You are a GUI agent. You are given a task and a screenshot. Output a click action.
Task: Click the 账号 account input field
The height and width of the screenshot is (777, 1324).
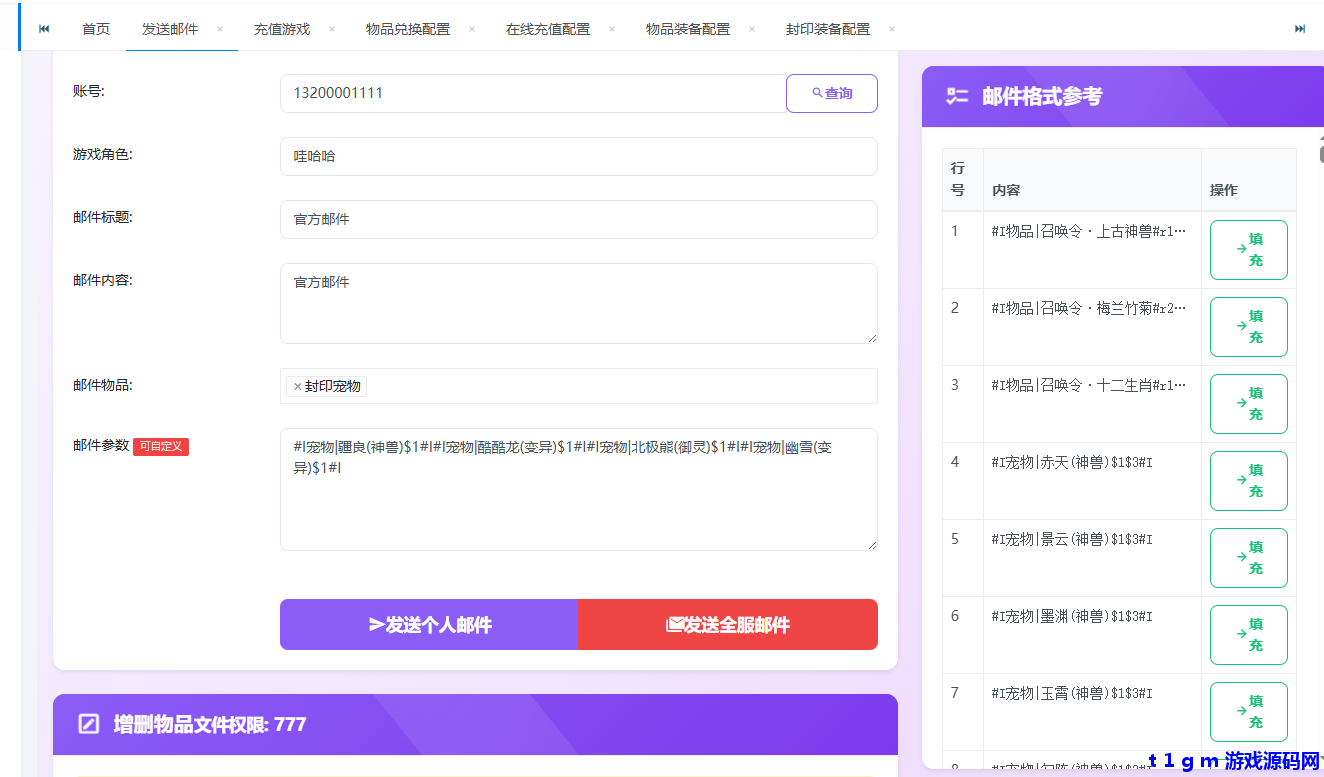tap(530, 92)
